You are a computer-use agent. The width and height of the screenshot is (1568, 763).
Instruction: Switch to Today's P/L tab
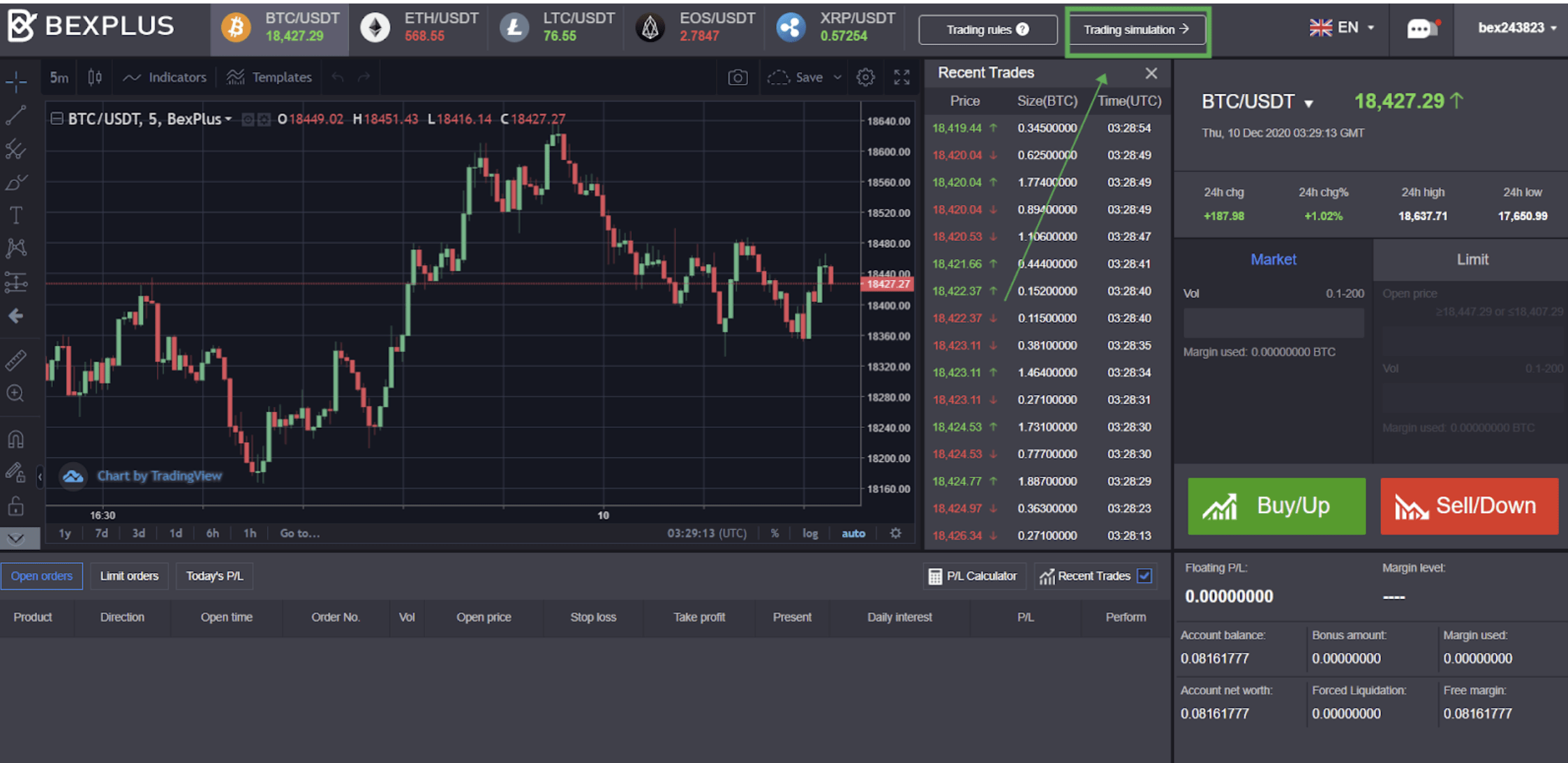(214, 576)
